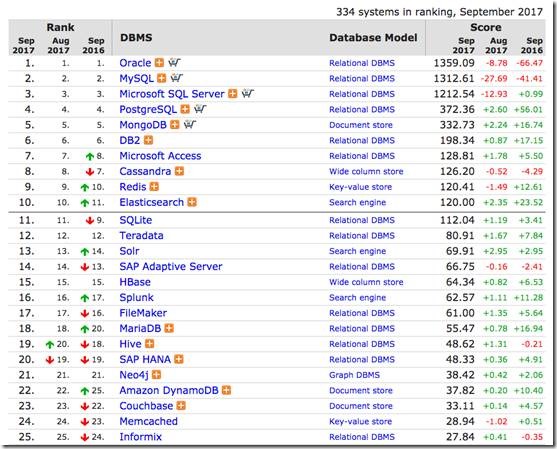
Task: Click the plus icon beside Cassandra
Action: pyautogui.click(x=180, y=171)
